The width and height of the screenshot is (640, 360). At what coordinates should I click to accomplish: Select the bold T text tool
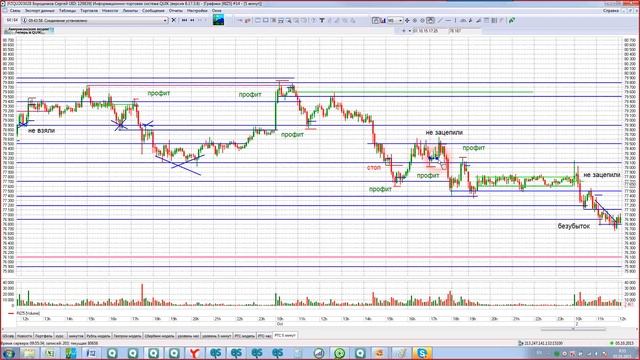(322, 20)
